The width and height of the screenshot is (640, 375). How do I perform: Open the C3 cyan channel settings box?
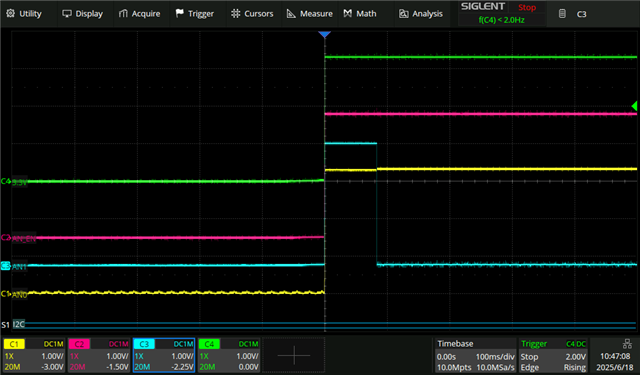[x=164, y=355]
